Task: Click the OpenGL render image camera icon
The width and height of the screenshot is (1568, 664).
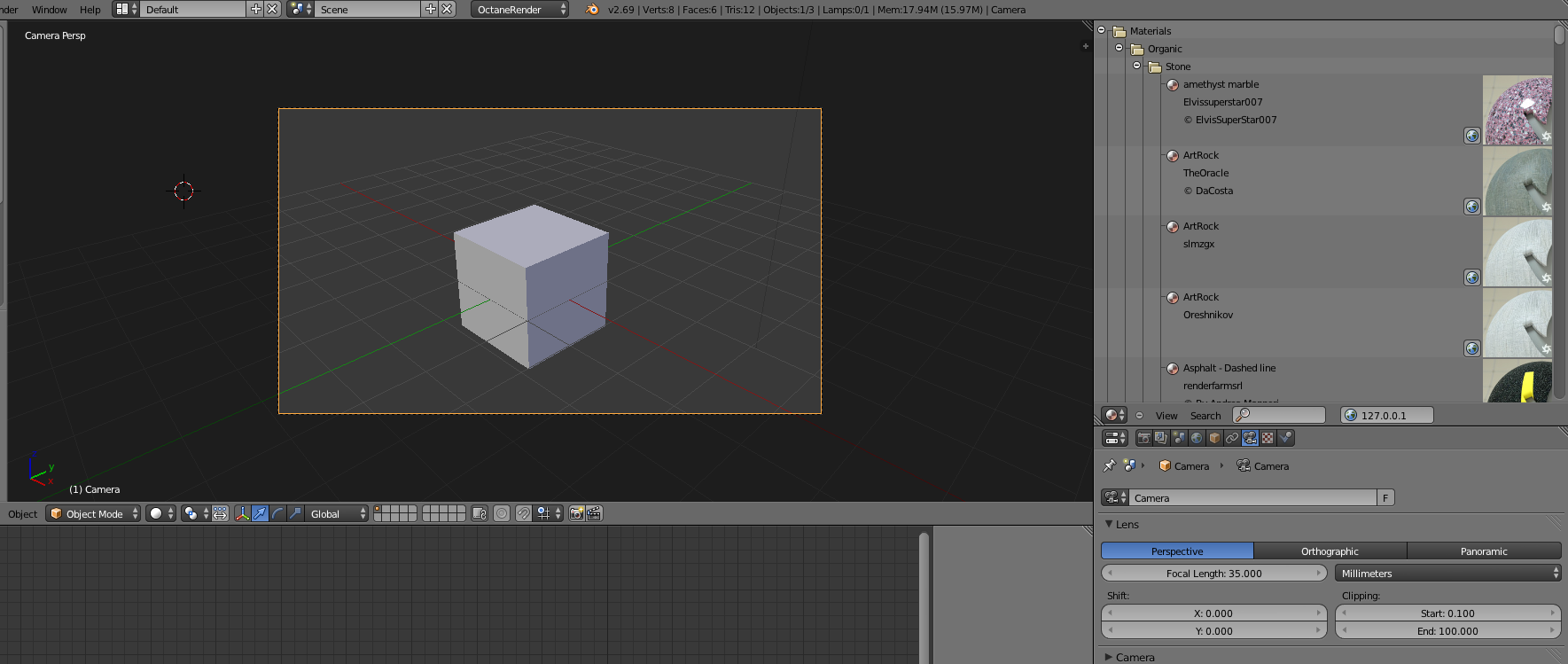Action: 577,513
